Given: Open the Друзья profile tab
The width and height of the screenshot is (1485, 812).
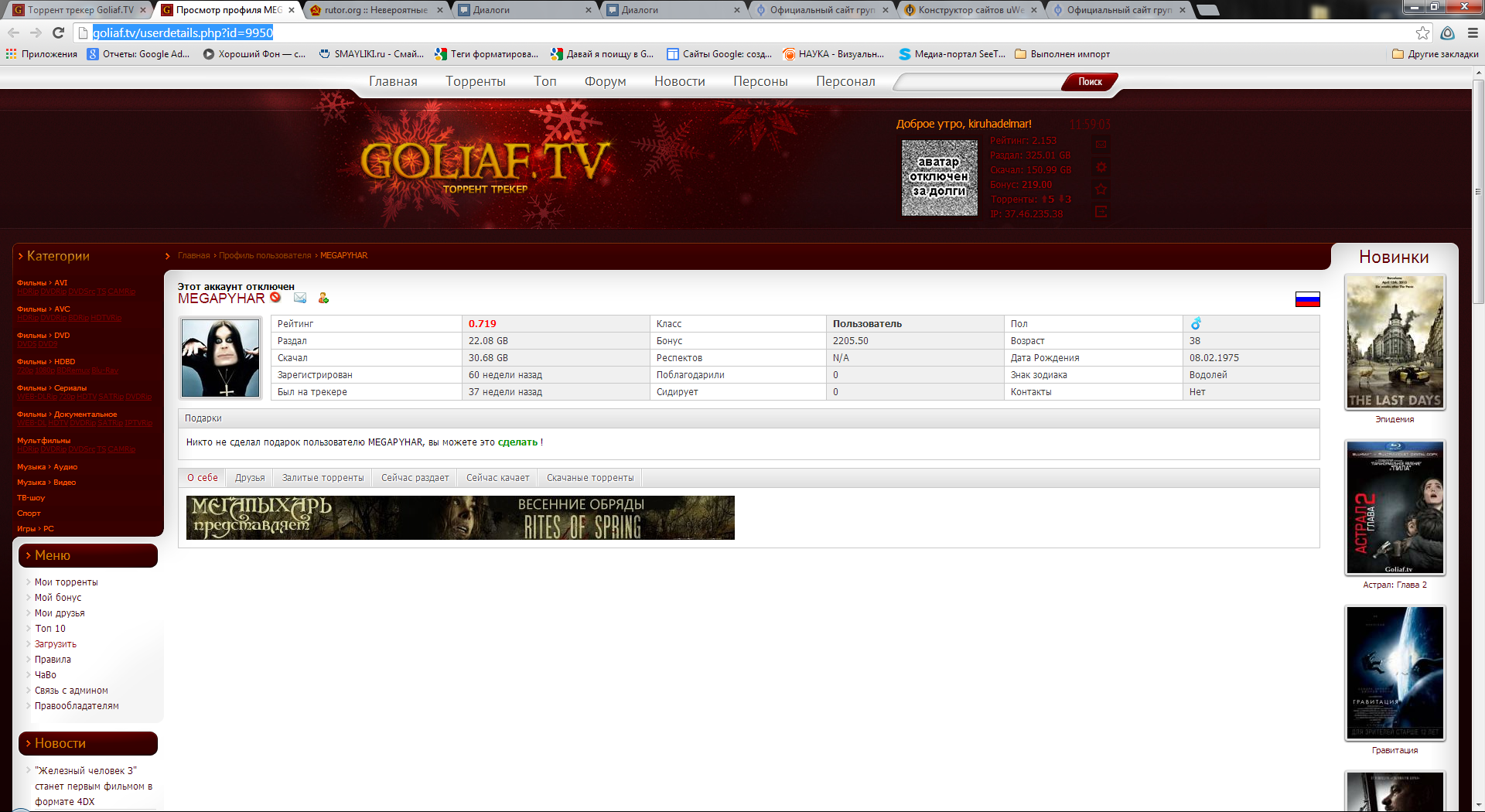Looking at the screenshot, I should tap(250, 478).
